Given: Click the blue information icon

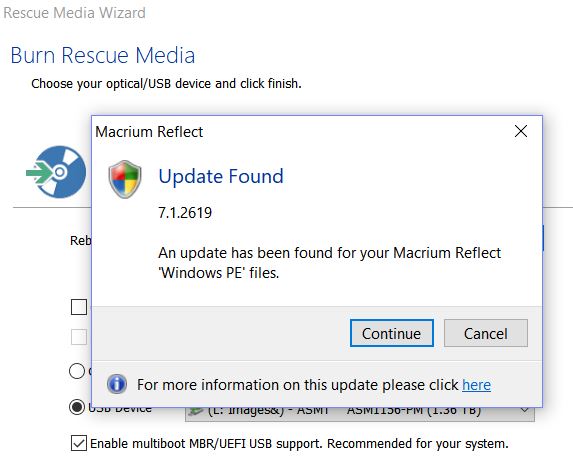Looking at the screenshot, I should 117,384.
